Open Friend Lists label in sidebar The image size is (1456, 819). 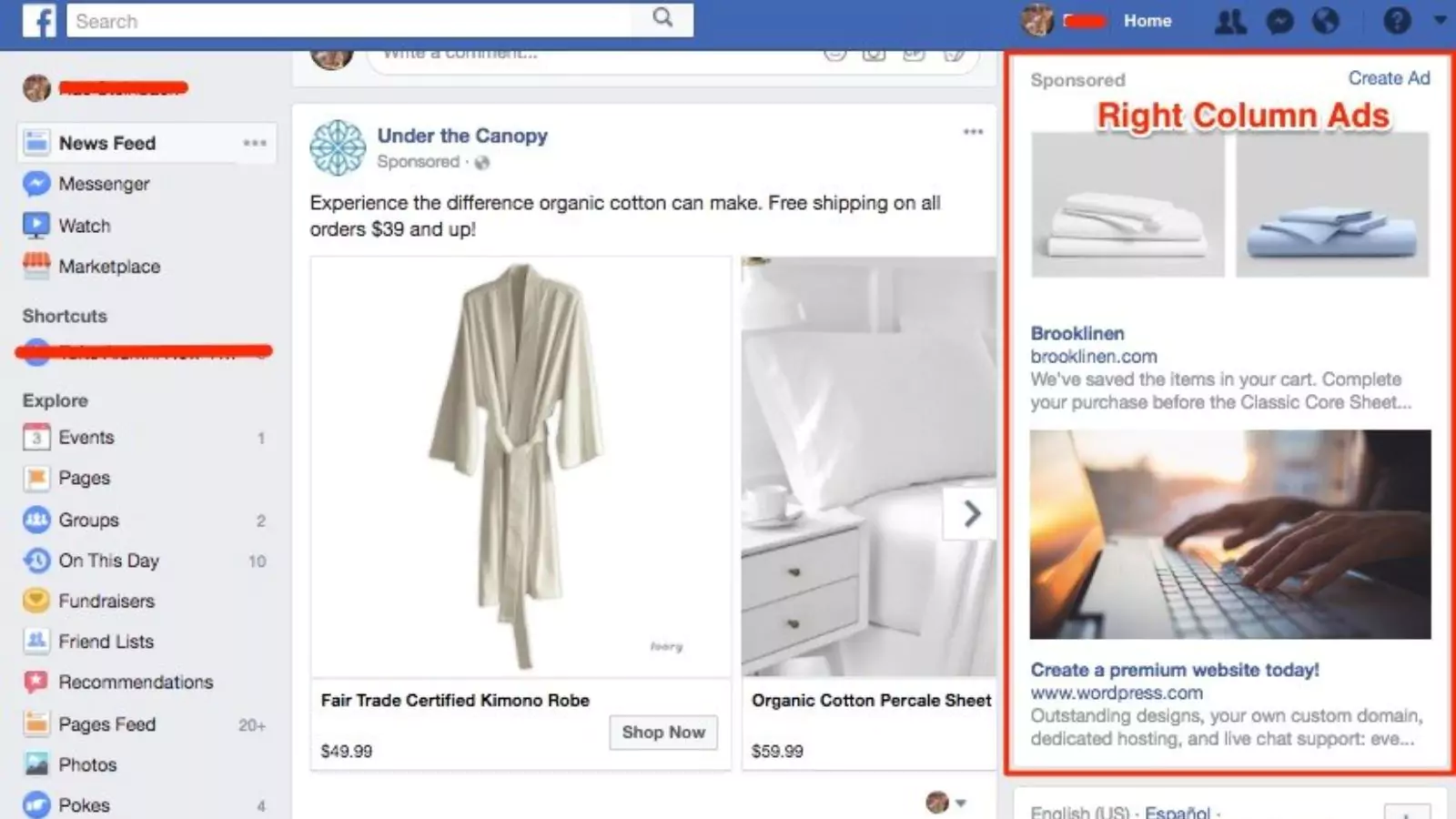click(x=106, y=642)
